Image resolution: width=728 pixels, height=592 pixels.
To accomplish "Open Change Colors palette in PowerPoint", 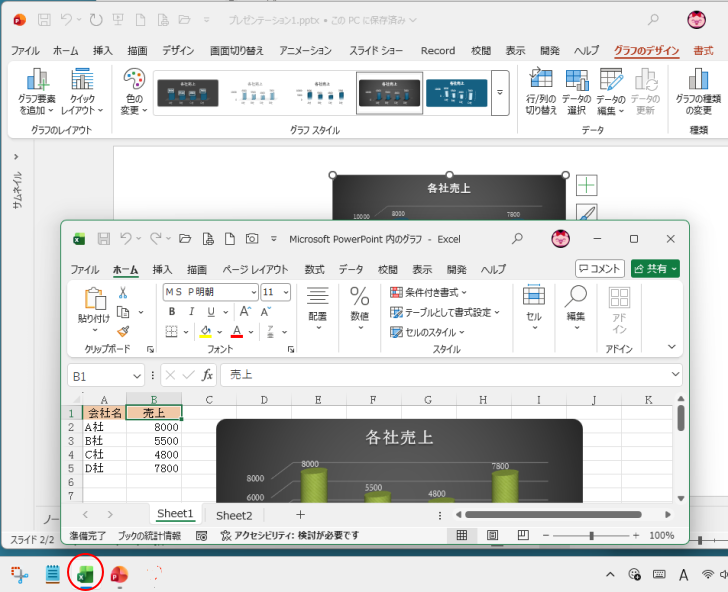I will [134, 91].
